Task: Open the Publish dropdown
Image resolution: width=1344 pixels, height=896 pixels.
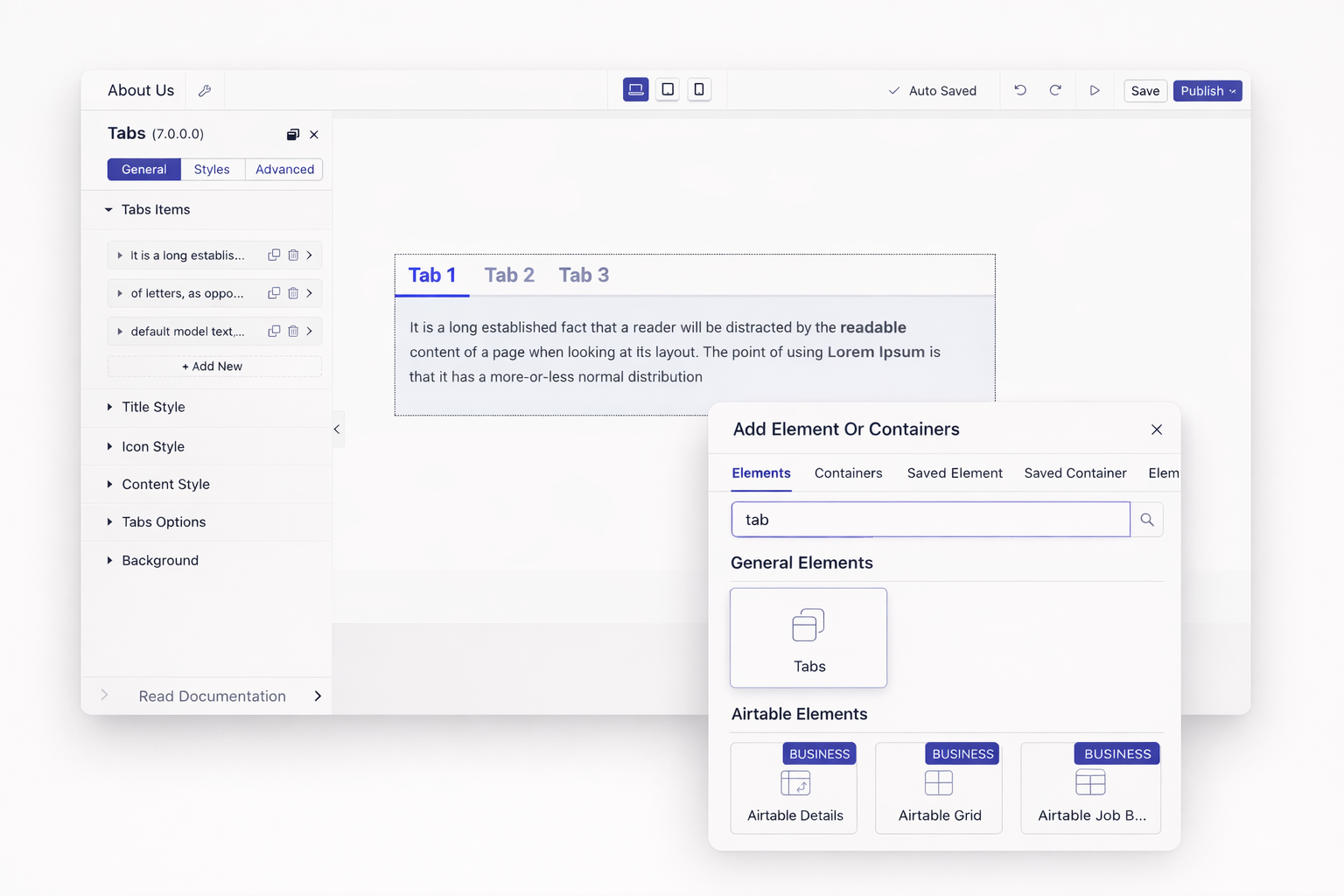Action: pos(1207,91)
